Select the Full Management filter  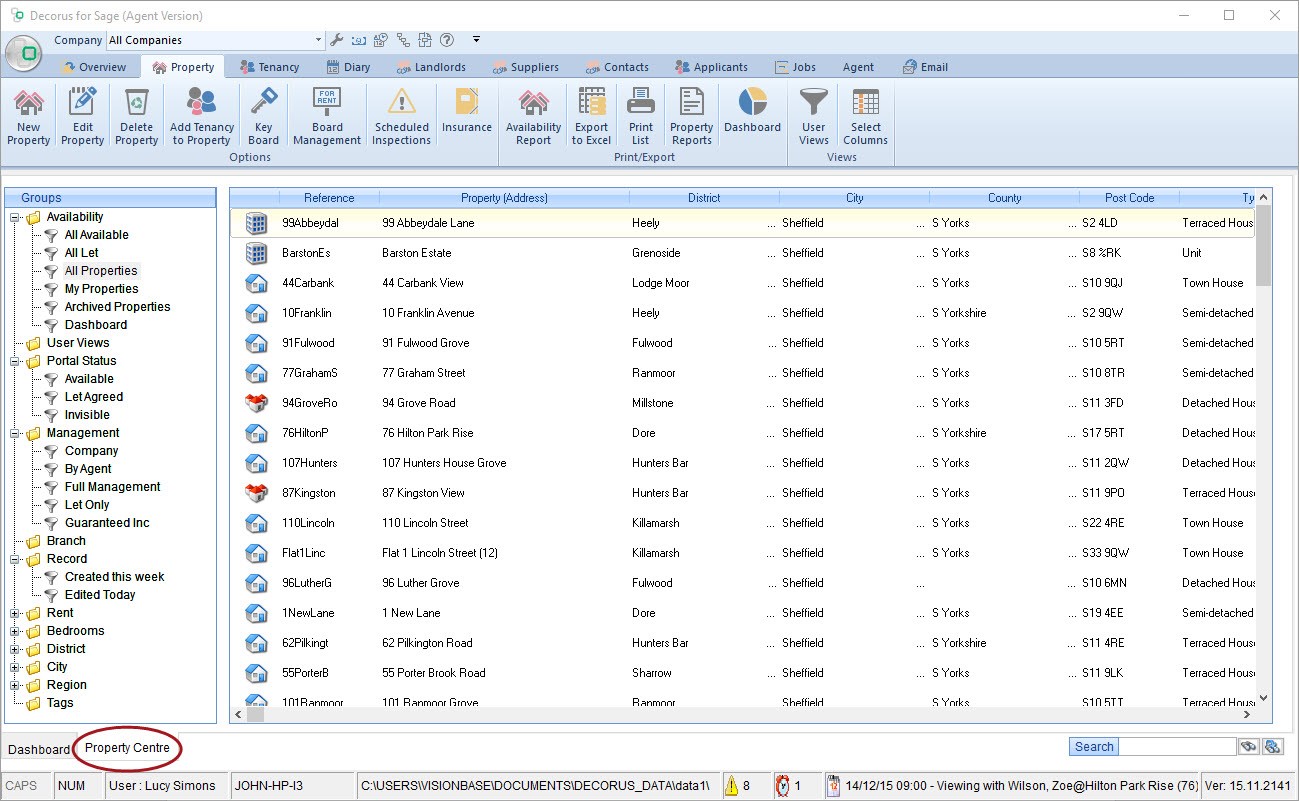click(x=113, y=487)
